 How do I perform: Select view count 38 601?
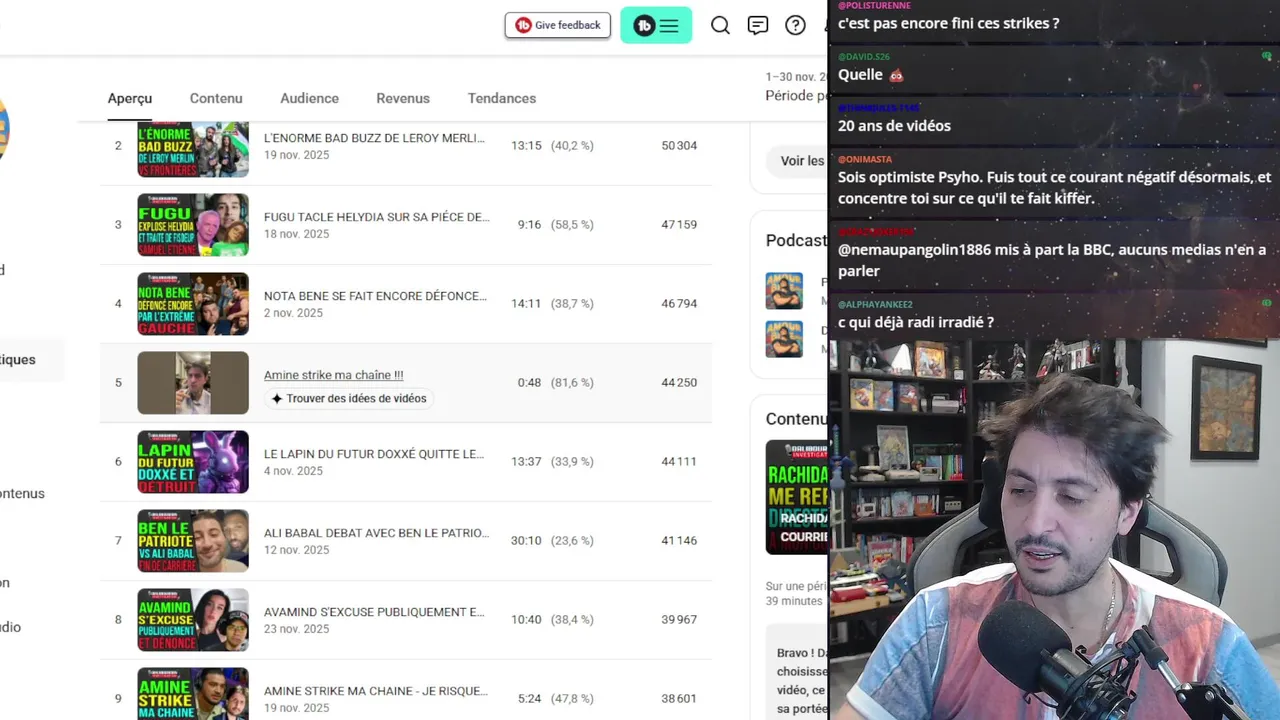pos(679,699)
